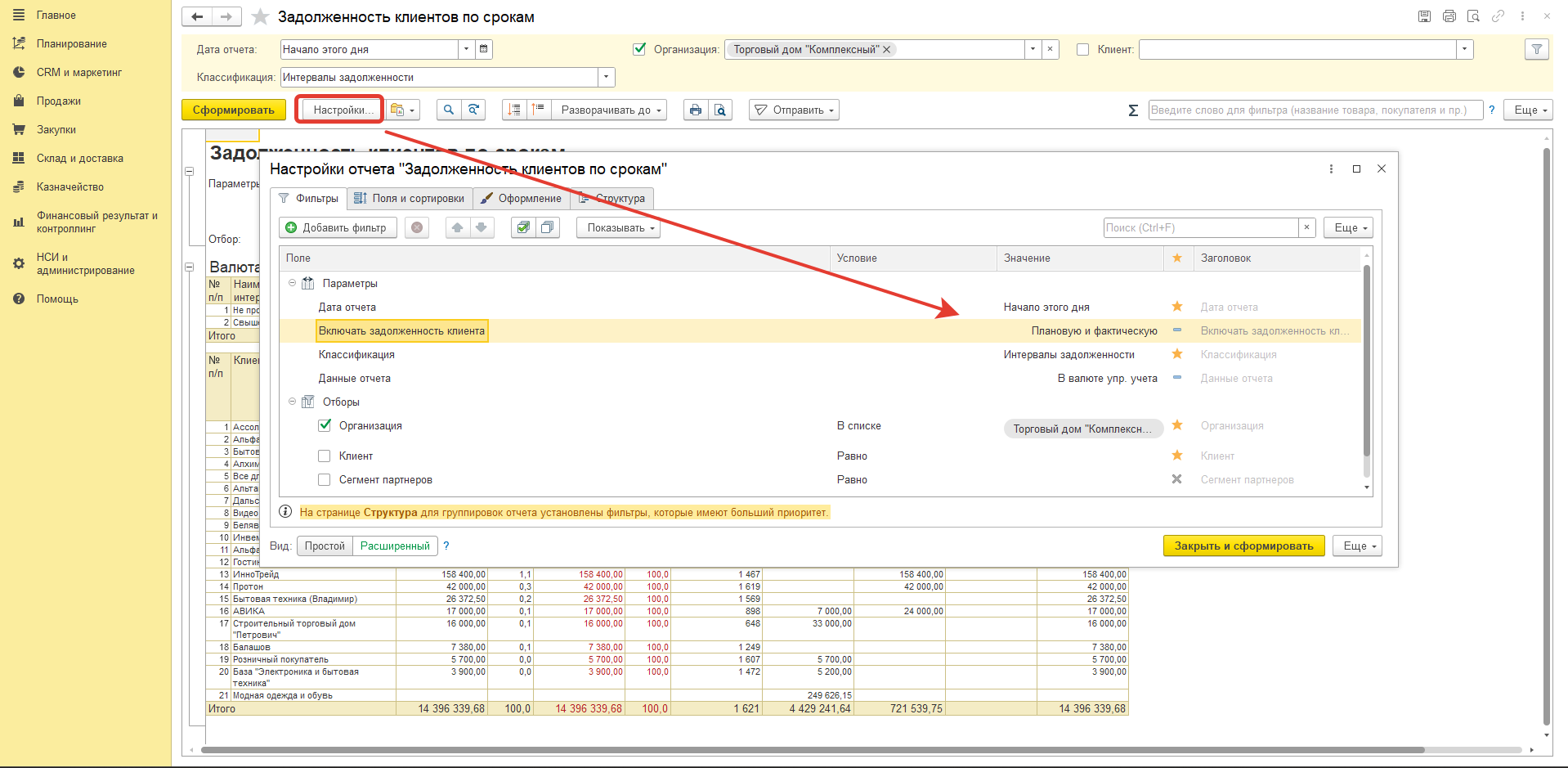Open the Отправить dropdown

point(794,110)
